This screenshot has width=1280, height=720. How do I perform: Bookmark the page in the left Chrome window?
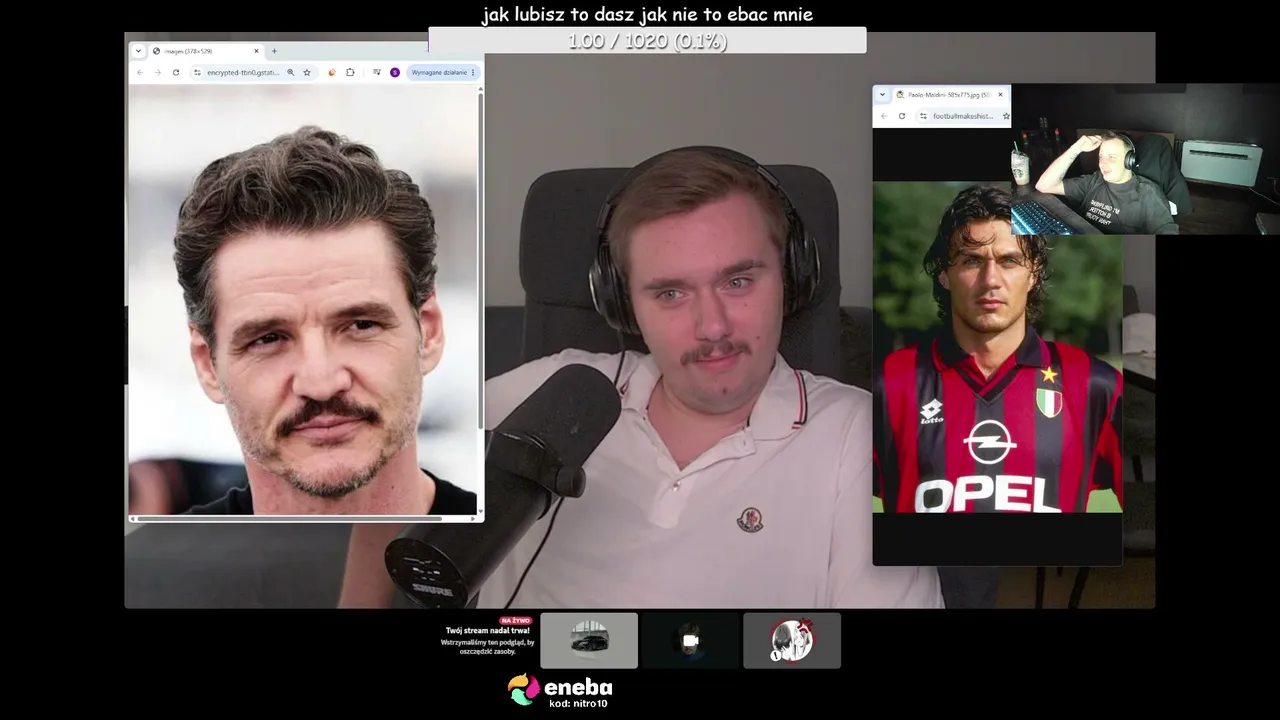pos(307,72)
